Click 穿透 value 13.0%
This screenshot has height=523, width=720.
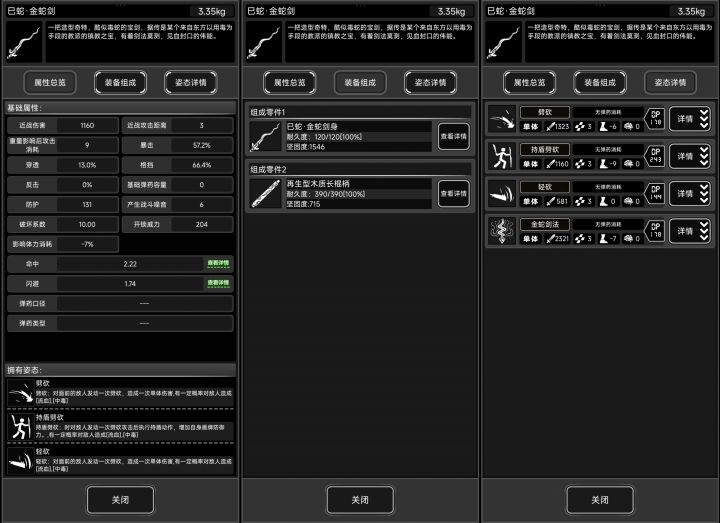87,165
